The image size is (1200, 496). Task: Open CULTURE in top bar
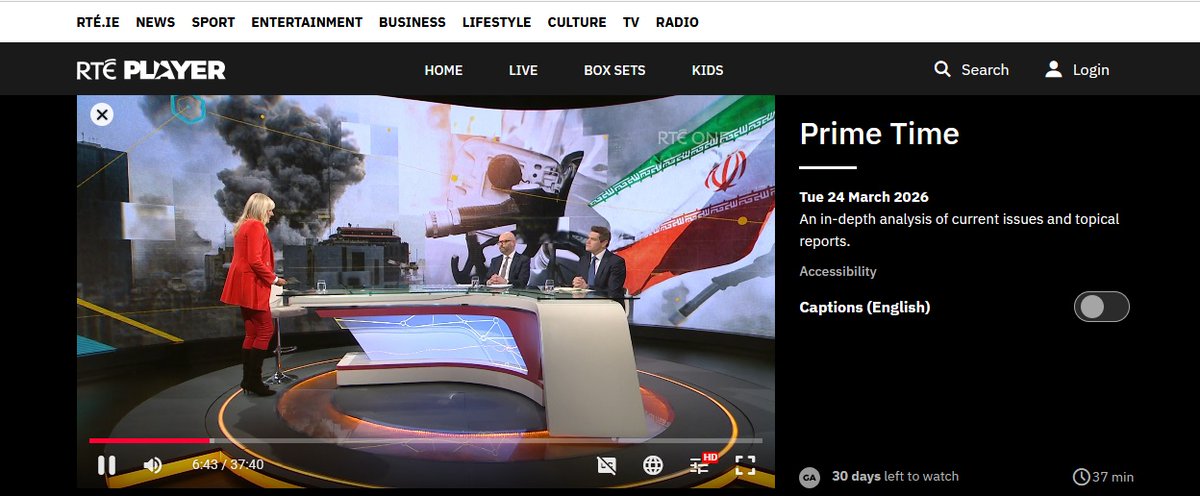577,22
